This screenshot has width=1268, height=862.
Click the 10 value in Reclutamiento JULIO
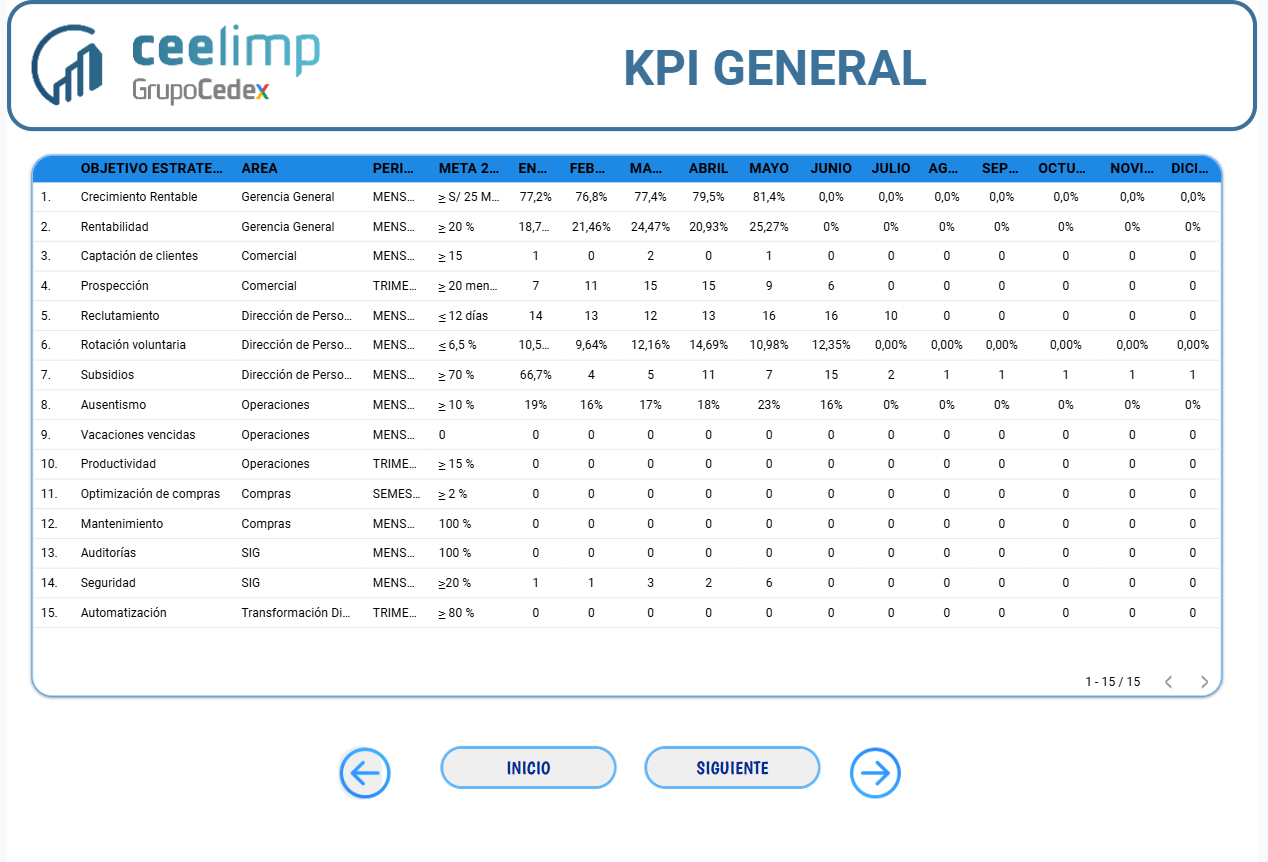891,316
